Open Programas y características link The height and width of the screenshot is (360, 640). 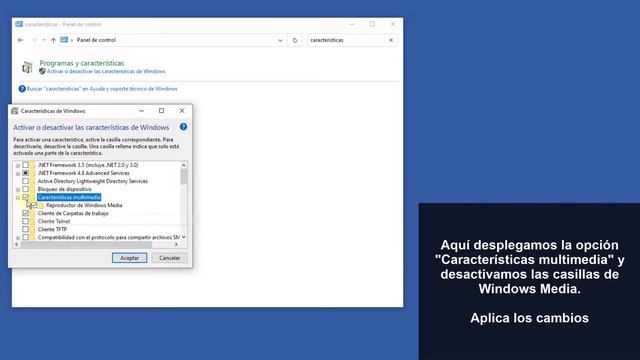[82, 63]
